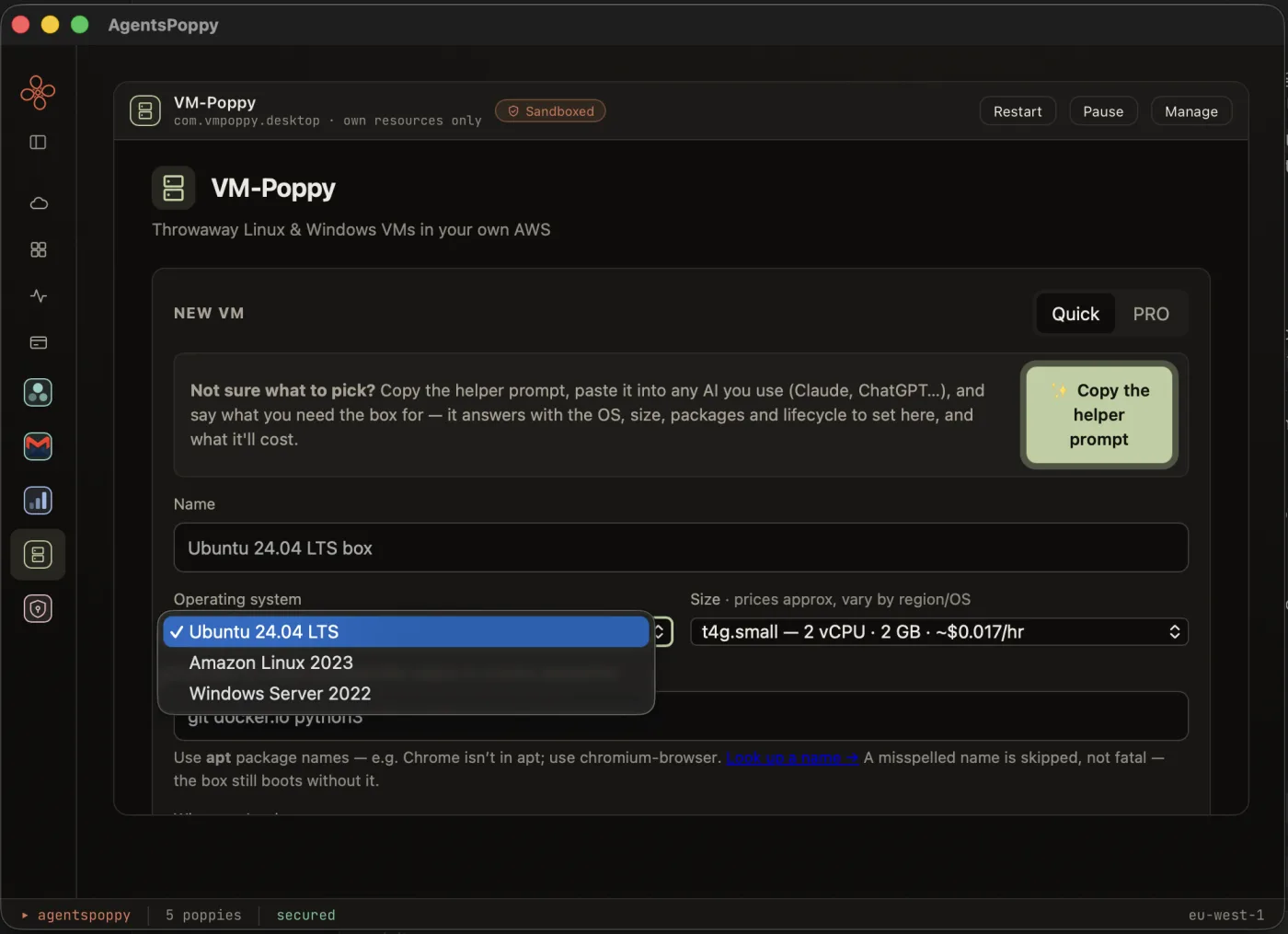1288x934 pixels.
Task: Click the Sandboxed badge
Action: click(550, 111)
